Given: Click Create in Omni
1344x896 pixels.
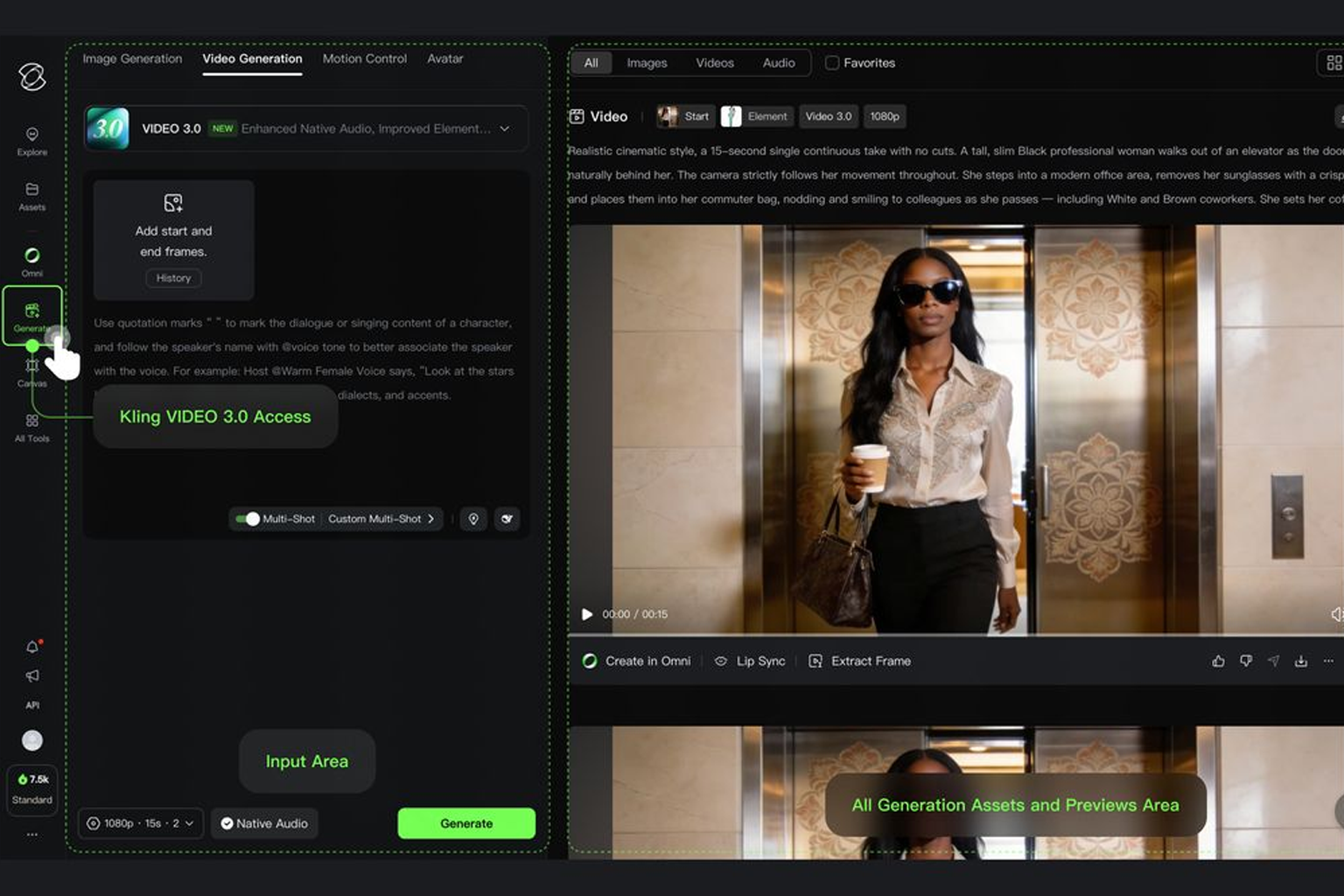Looking at the screenshot, I should click(x=637, y=661).
